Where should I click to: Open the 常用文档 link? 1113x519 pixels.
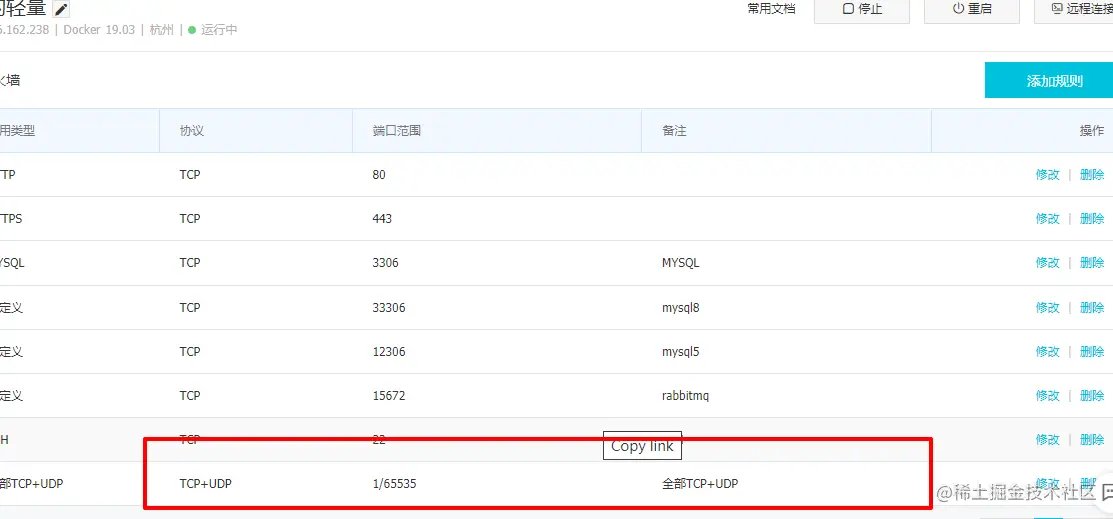tap(772, 9)
